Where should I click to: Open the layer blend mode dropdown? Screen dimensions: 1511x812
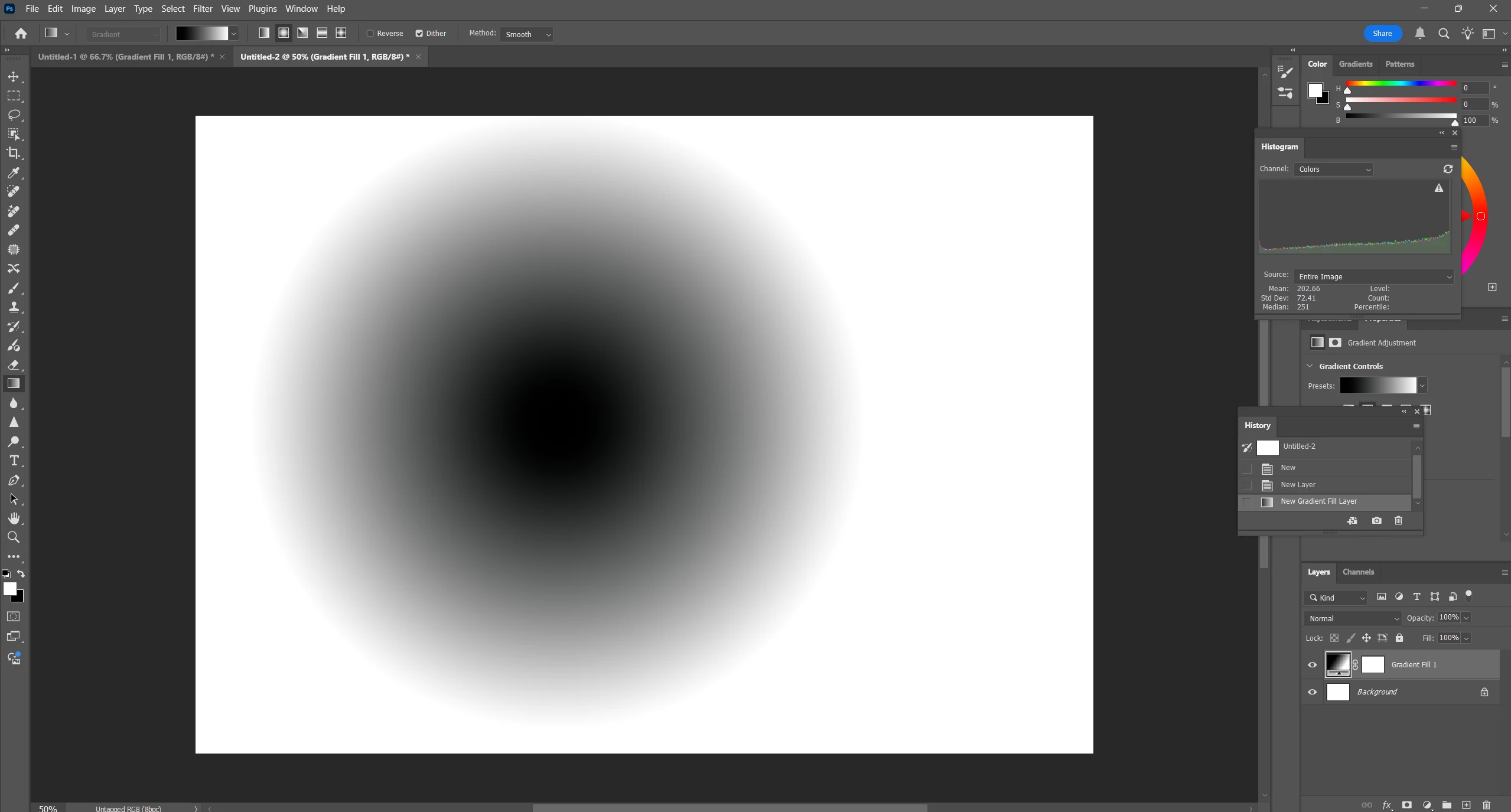(1353, 618)
